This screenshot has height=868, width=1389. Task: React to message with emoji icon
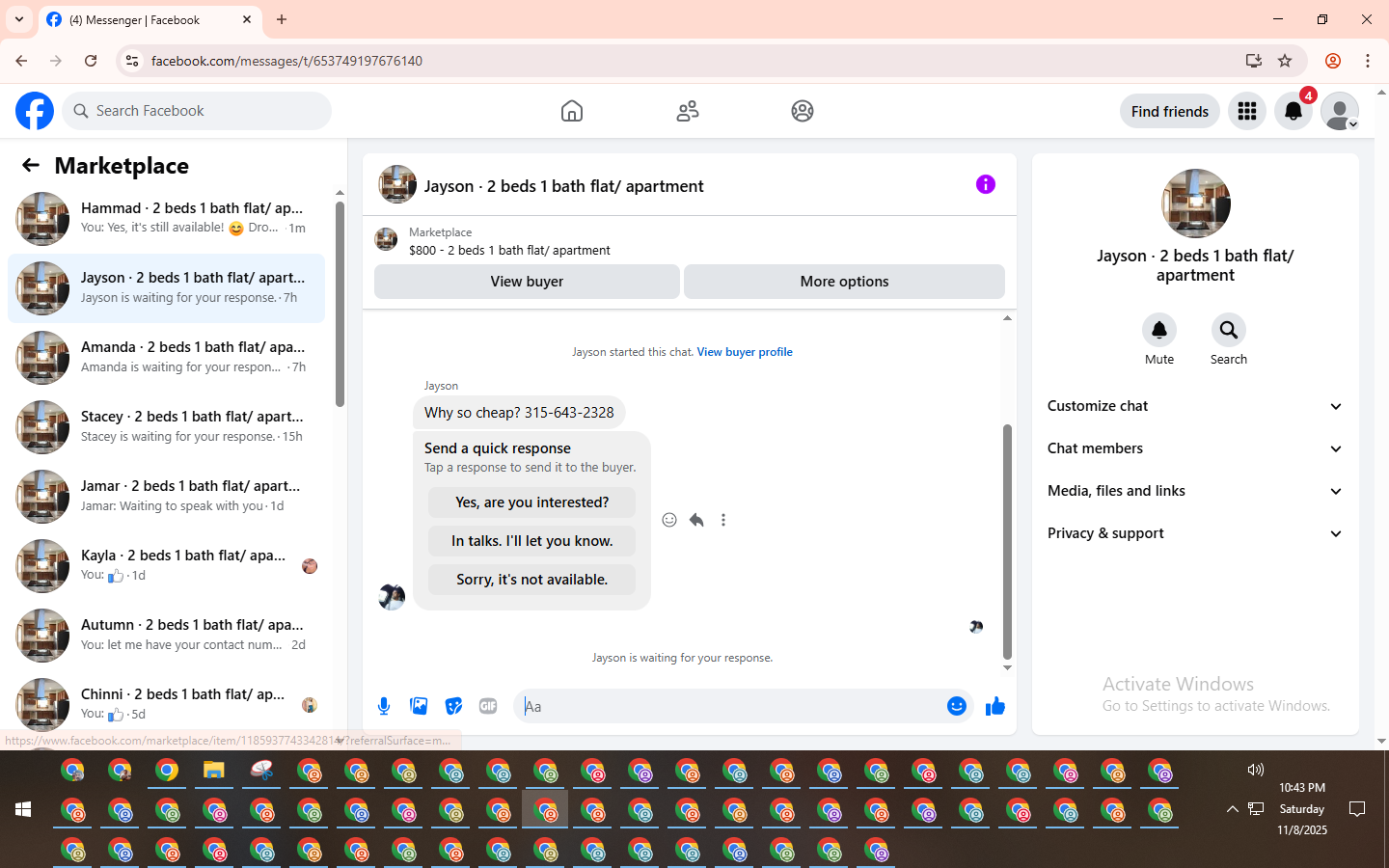pos(669,520)
